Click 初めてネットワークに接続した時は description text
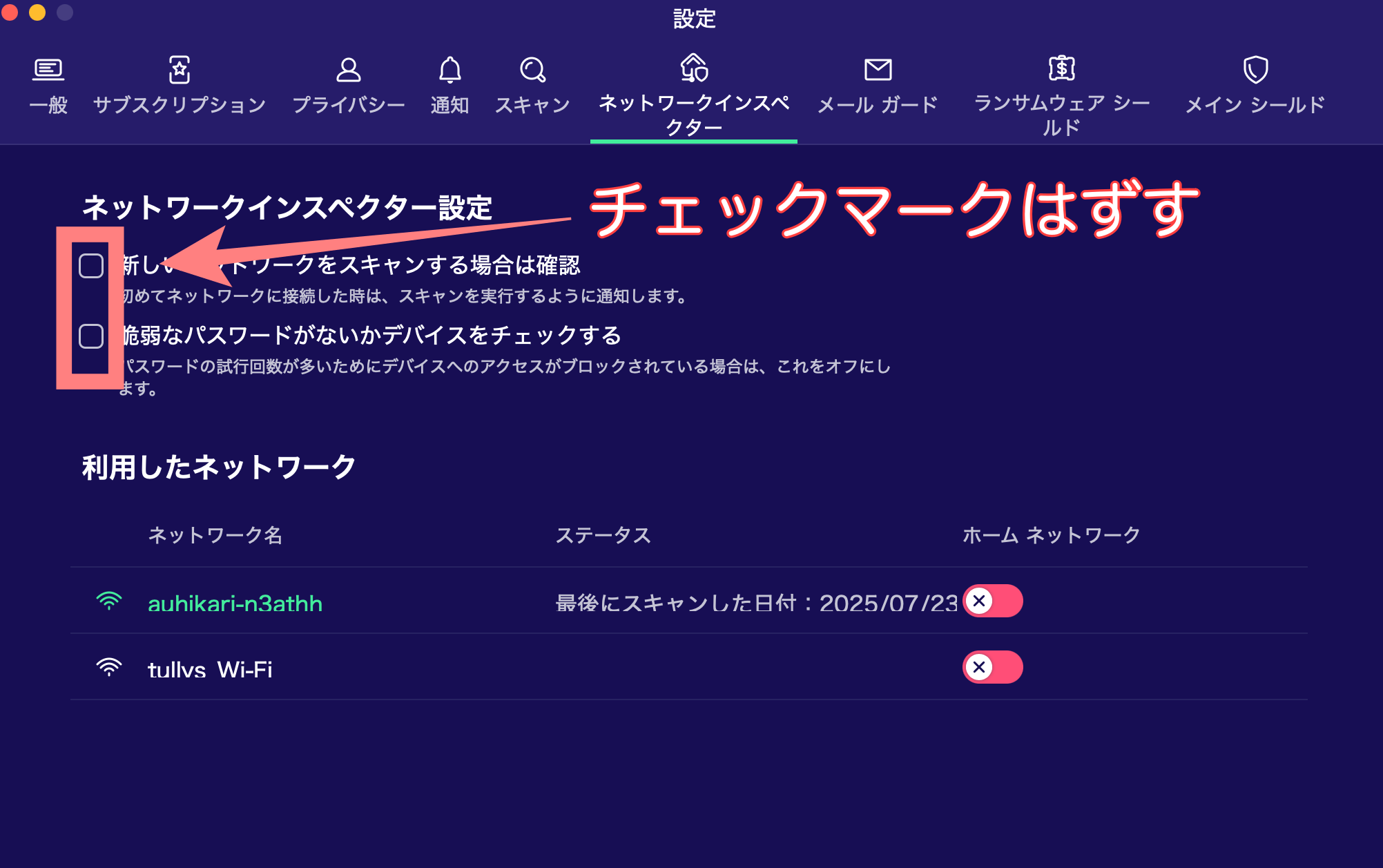 point(405,296)
